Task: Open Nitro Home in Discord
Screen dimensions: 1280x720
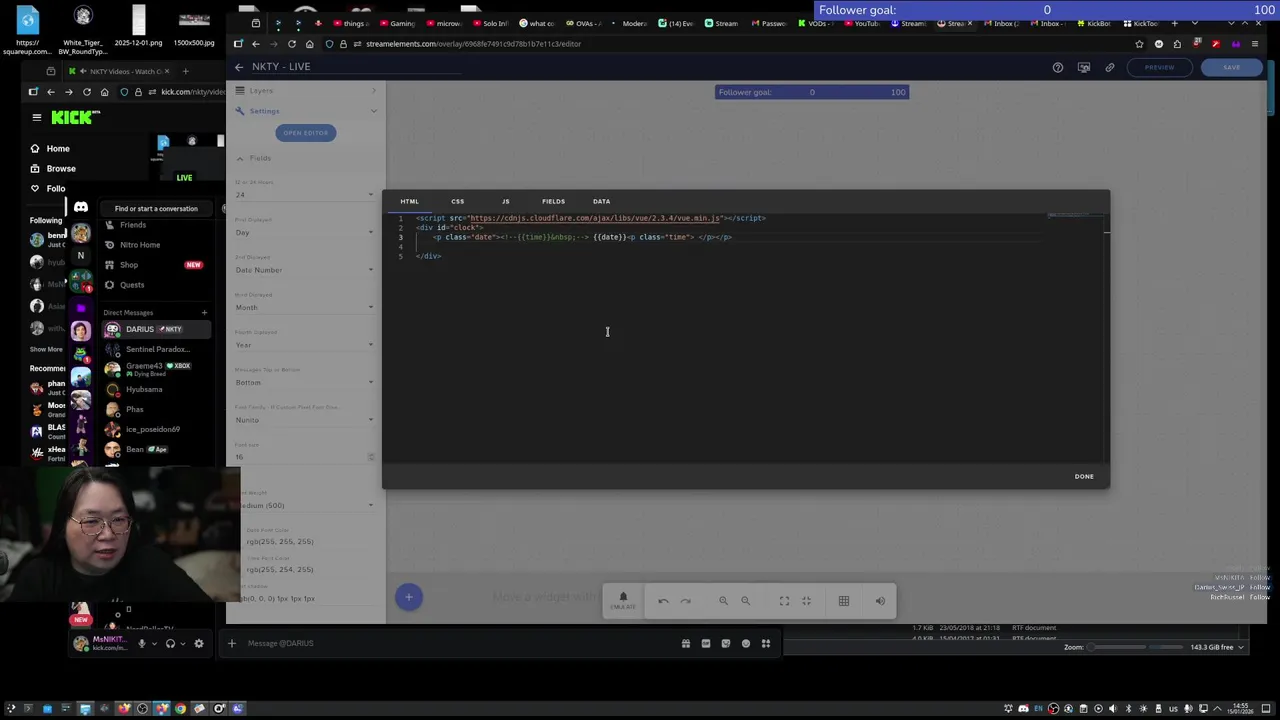Action: click(139, 245)
